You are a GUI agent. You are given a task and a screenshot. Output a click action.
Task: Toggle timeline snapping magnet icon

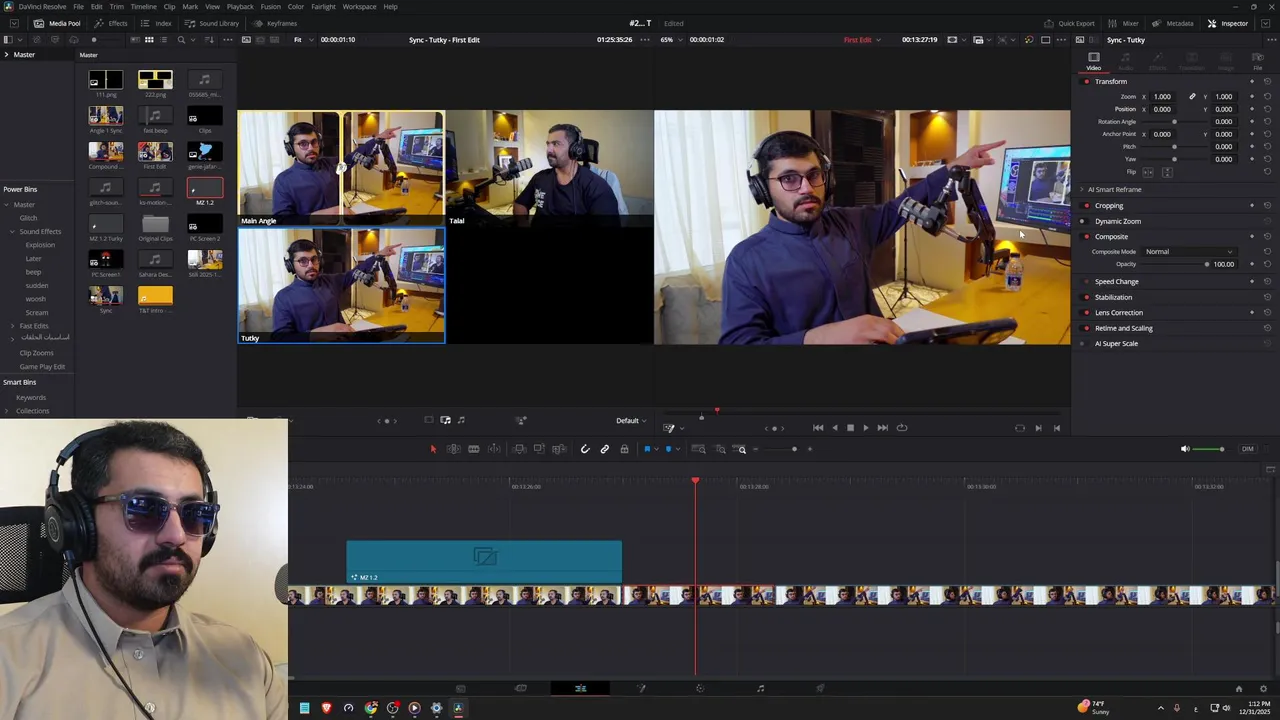click(585, 449)
